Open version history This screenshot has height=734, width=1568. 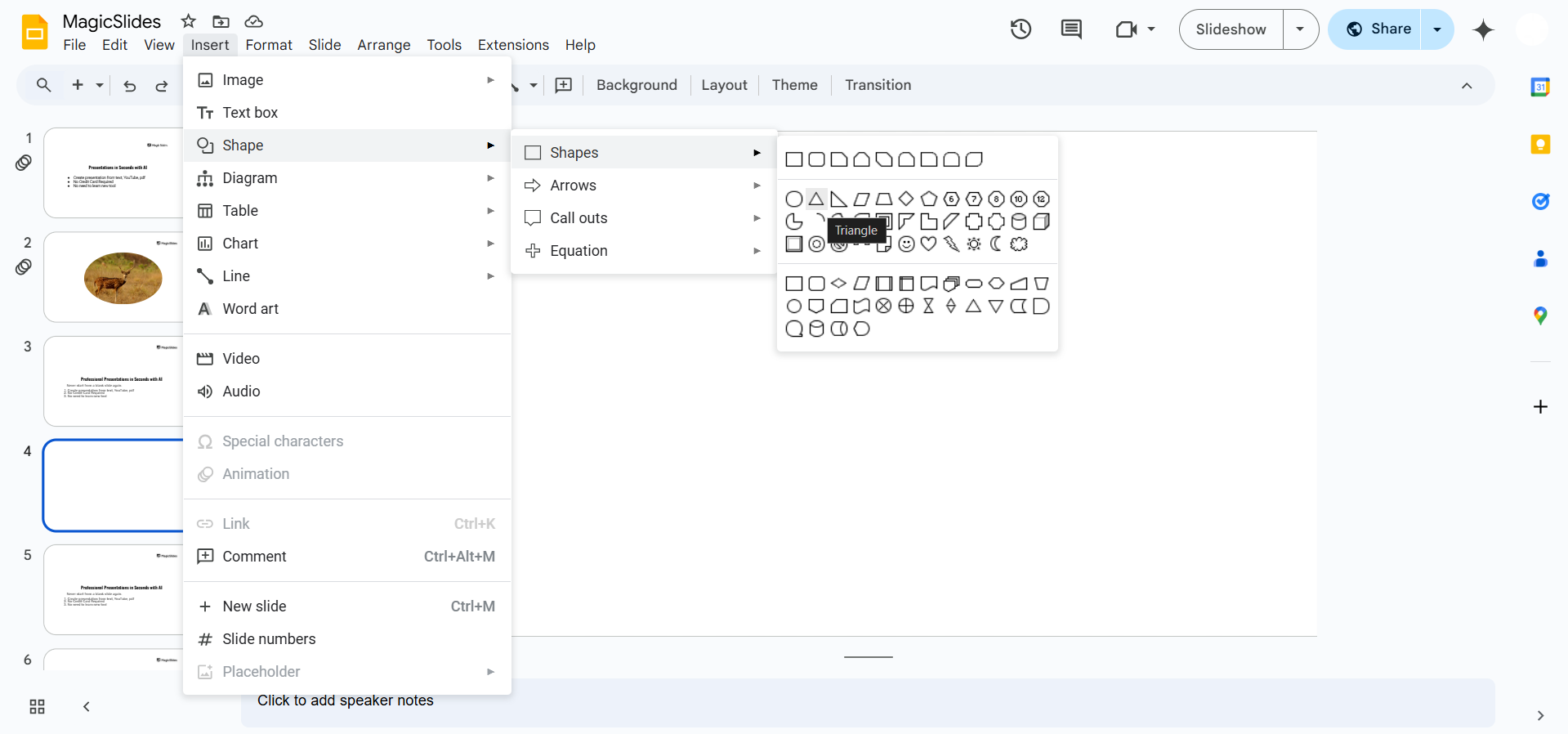[x=1021, y=29]
